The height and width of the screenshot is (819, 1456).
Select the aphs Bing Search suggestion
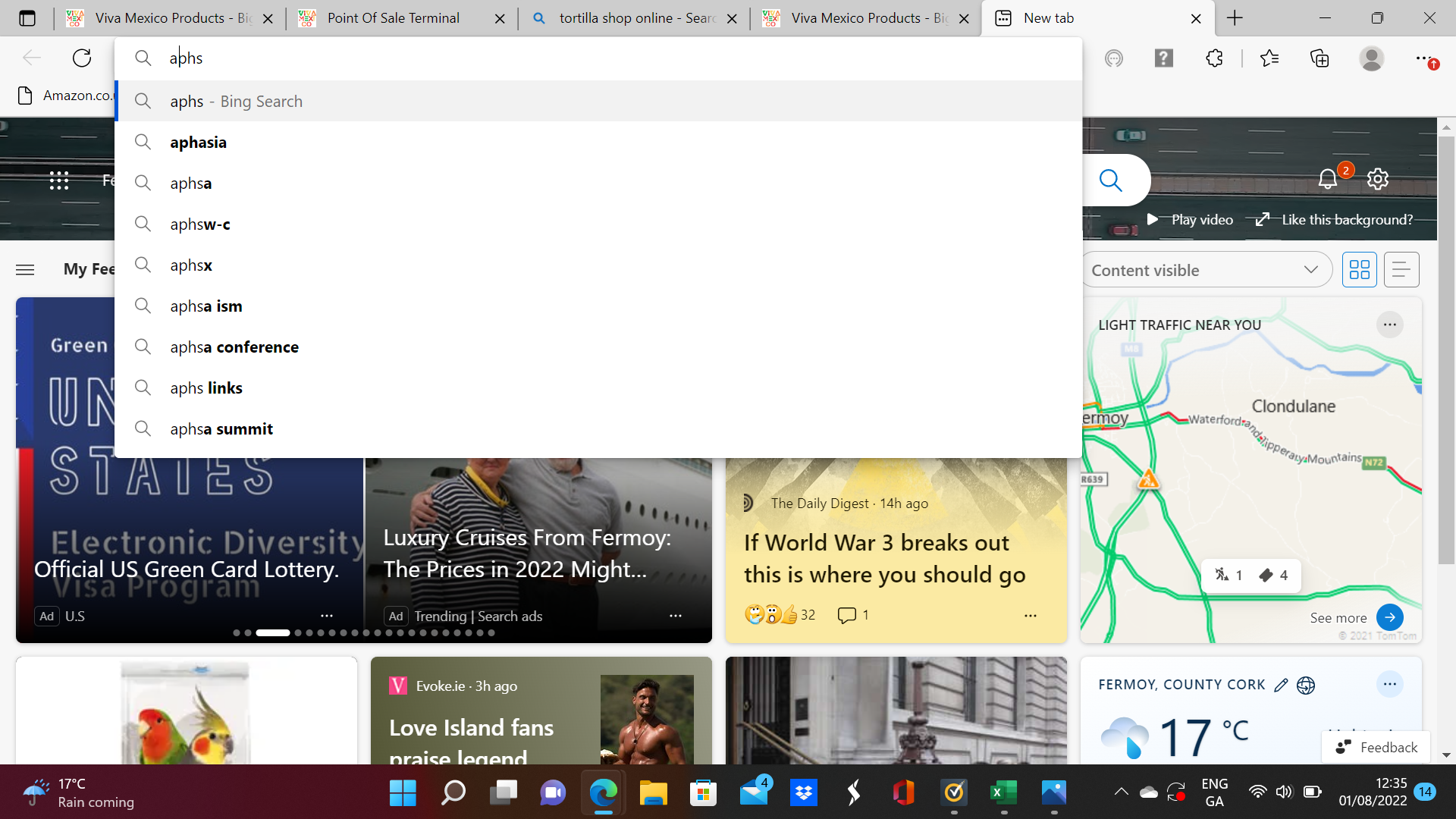(598, 101)
